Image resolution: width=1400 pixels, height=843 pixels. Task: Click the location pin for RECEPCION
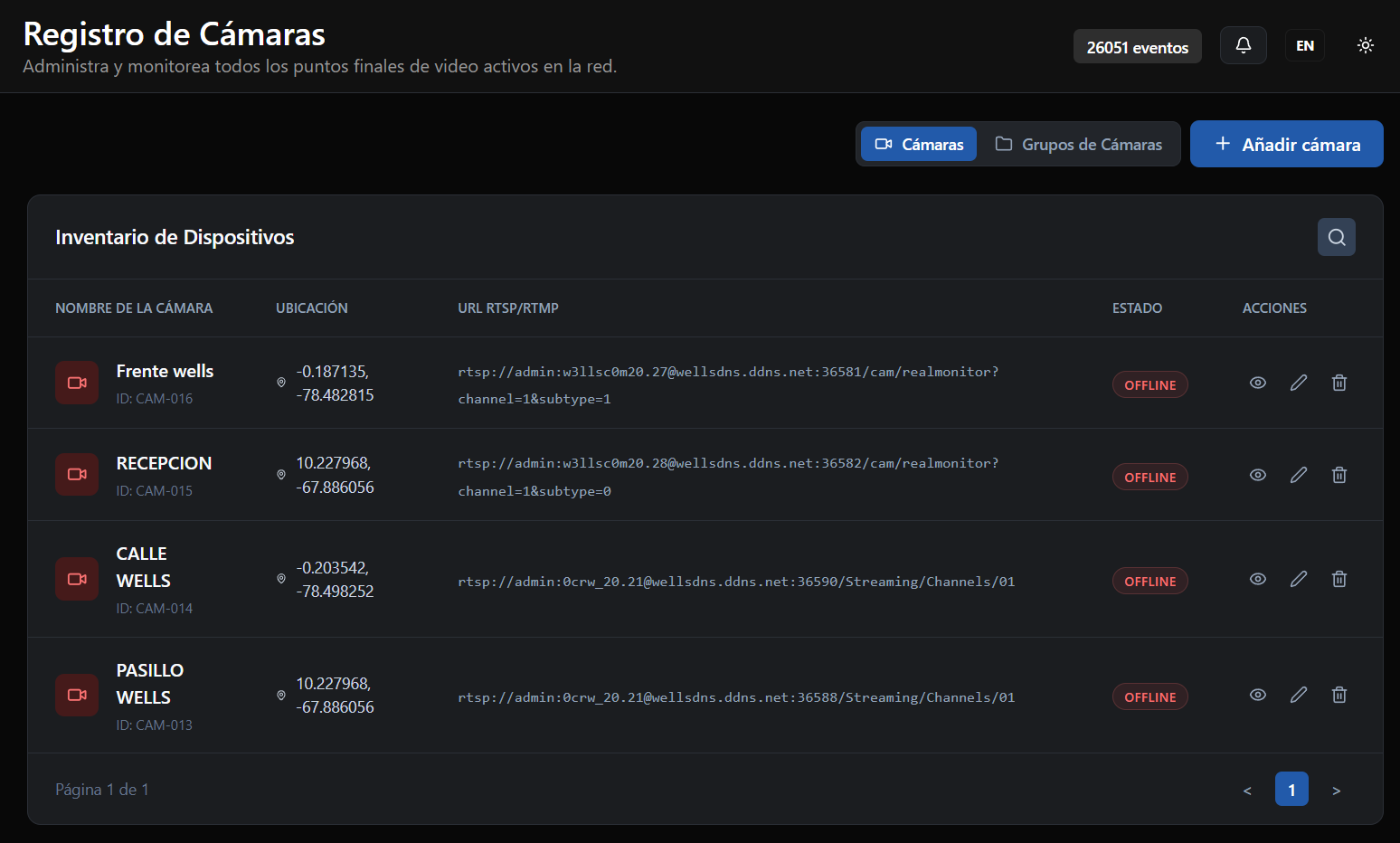(281, 475)
